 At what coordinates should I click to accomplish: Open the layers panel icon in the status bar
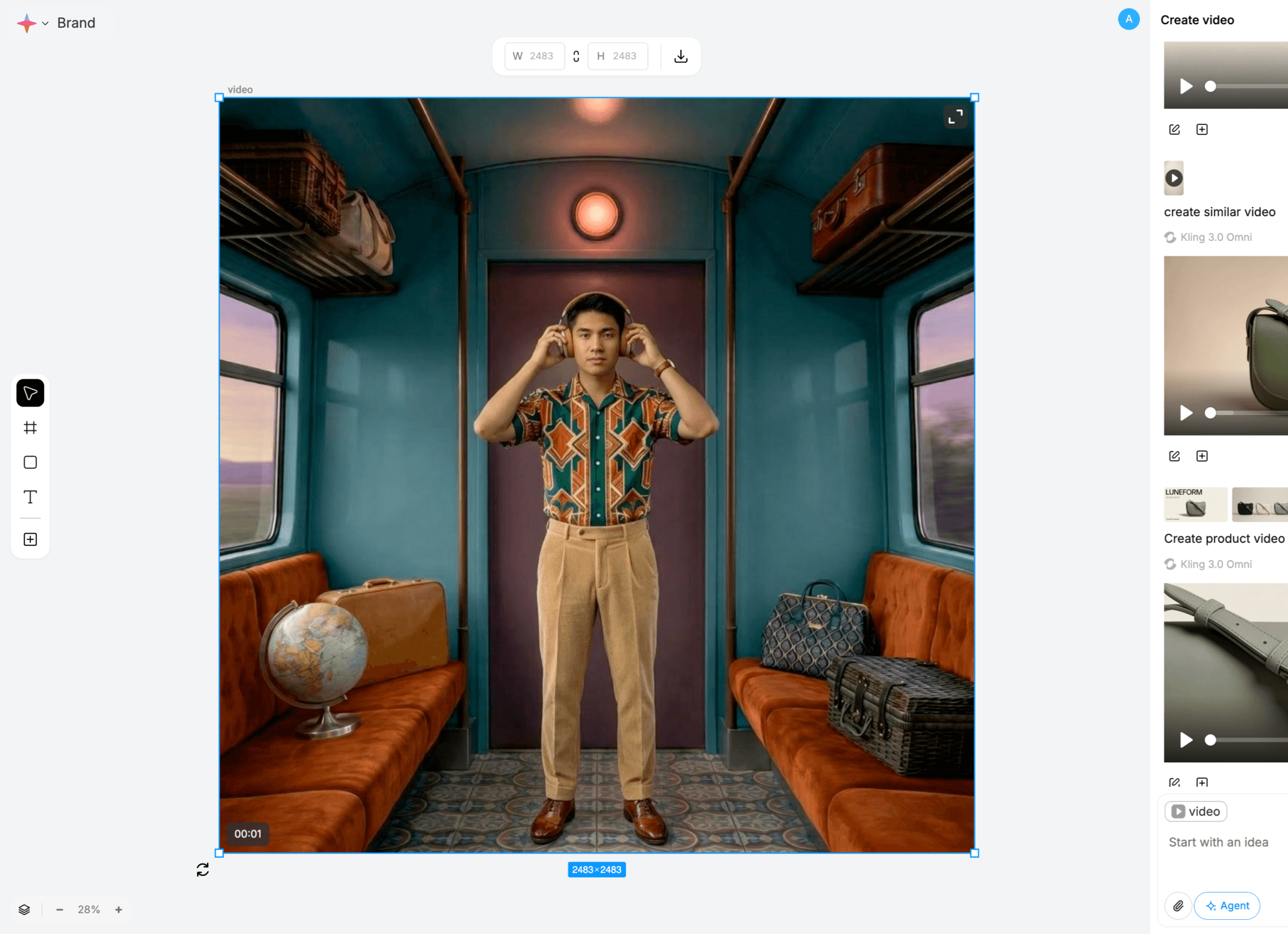[x=24, y=909]
